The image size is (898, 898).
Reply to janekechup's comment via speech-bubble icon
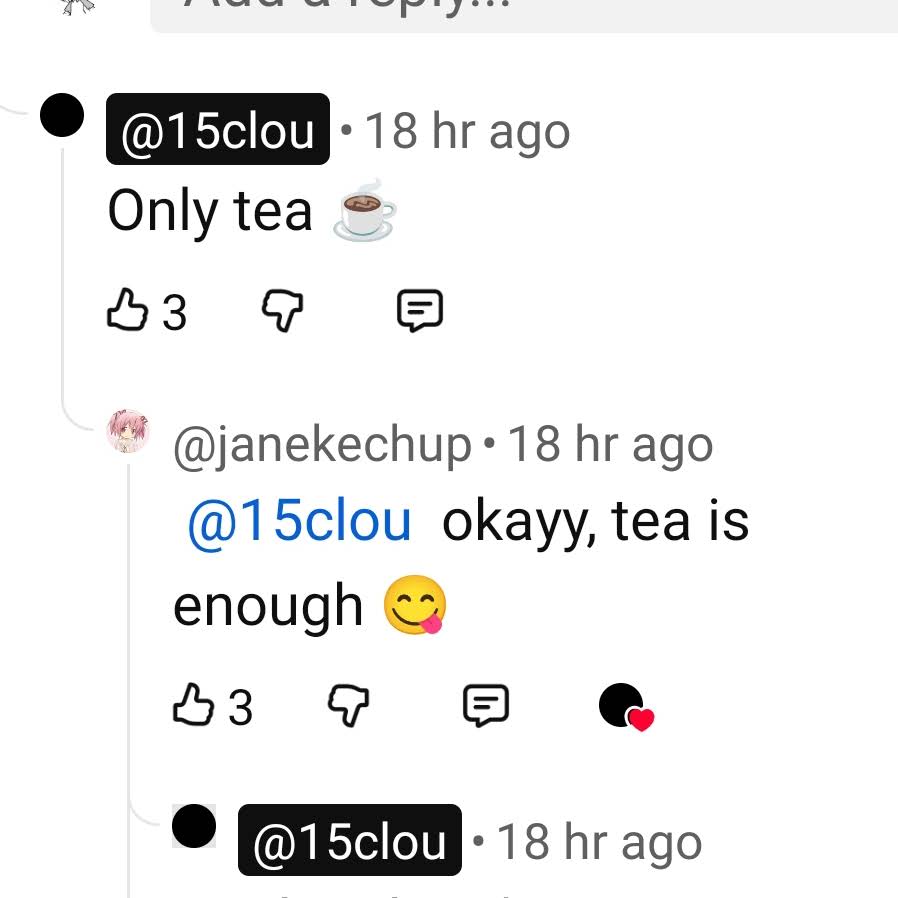point(486,706)
